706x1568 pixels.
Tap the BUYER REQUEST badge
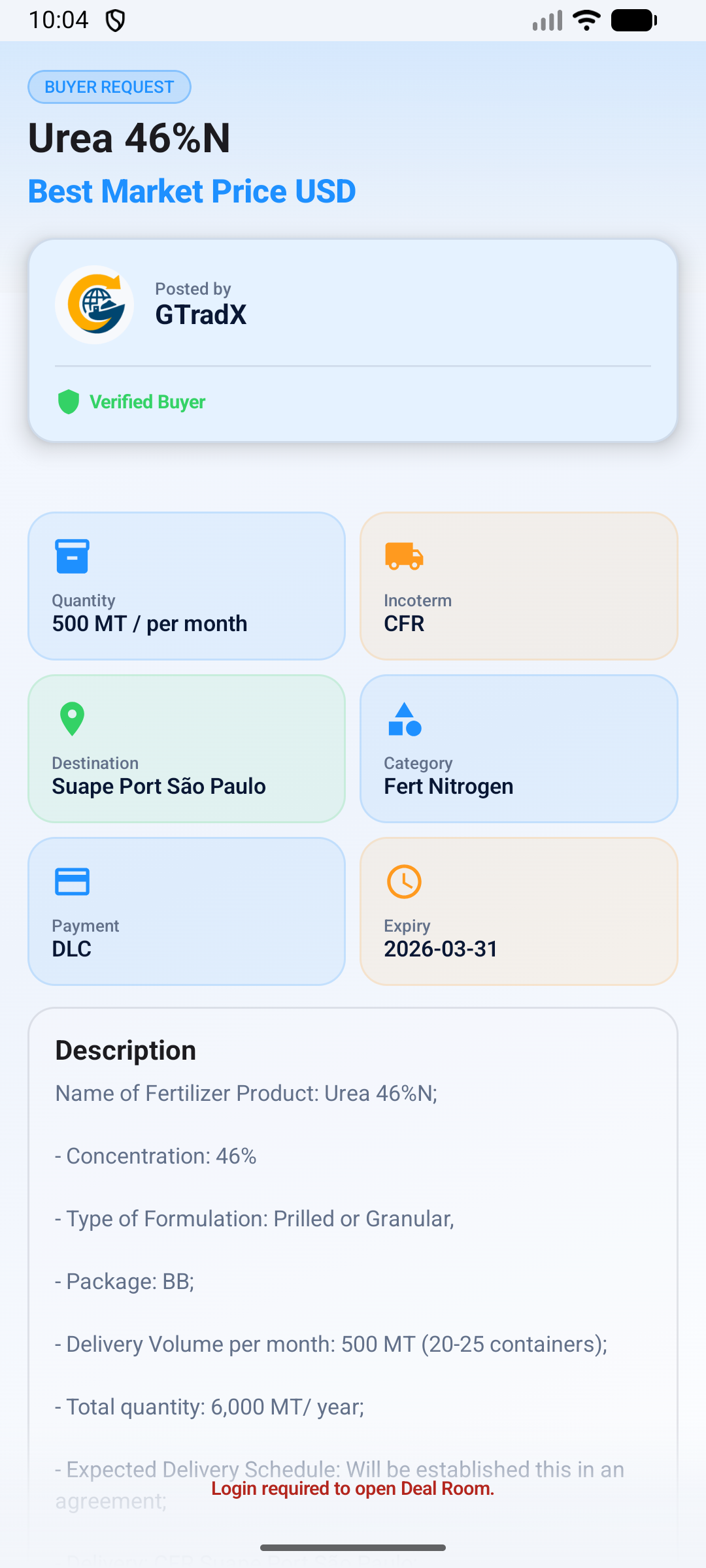tap(109, 87)
